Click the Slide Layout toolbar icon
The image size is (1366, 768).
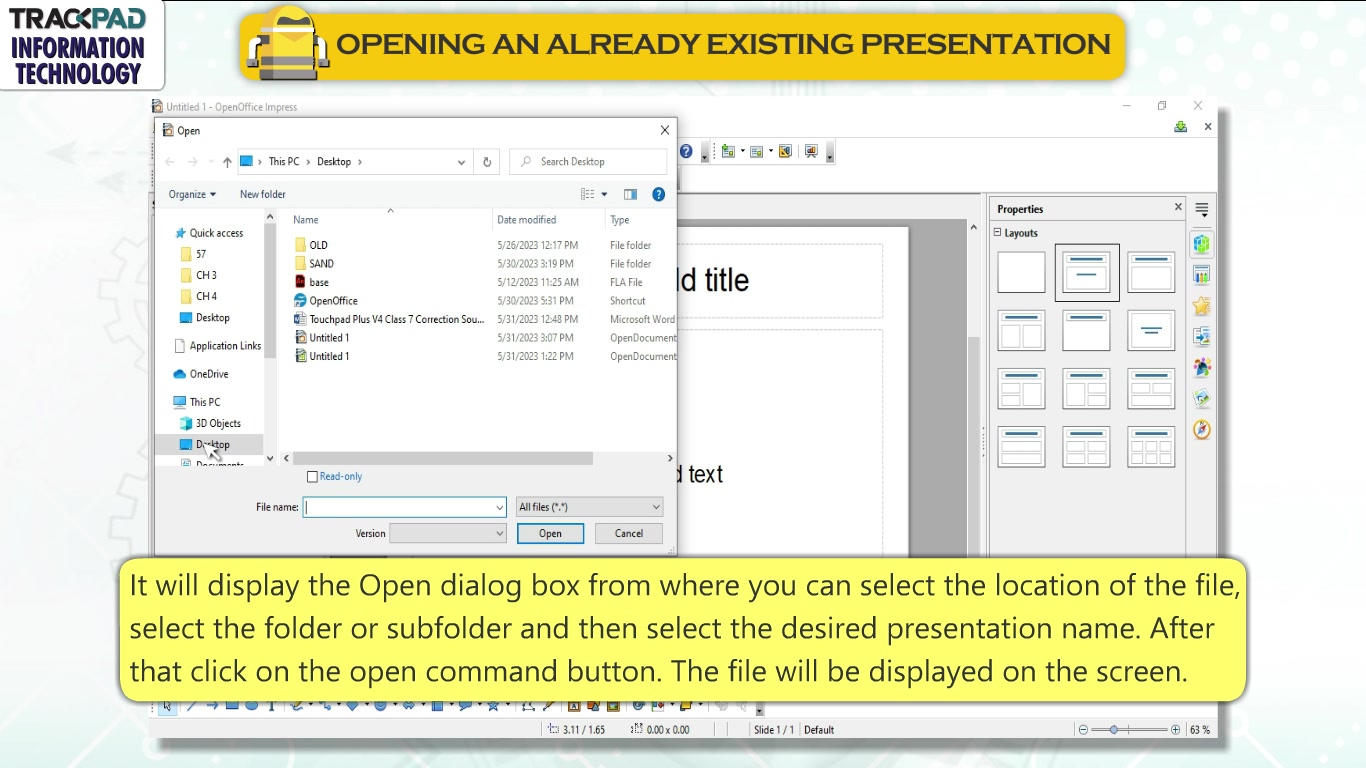(757, 151)
